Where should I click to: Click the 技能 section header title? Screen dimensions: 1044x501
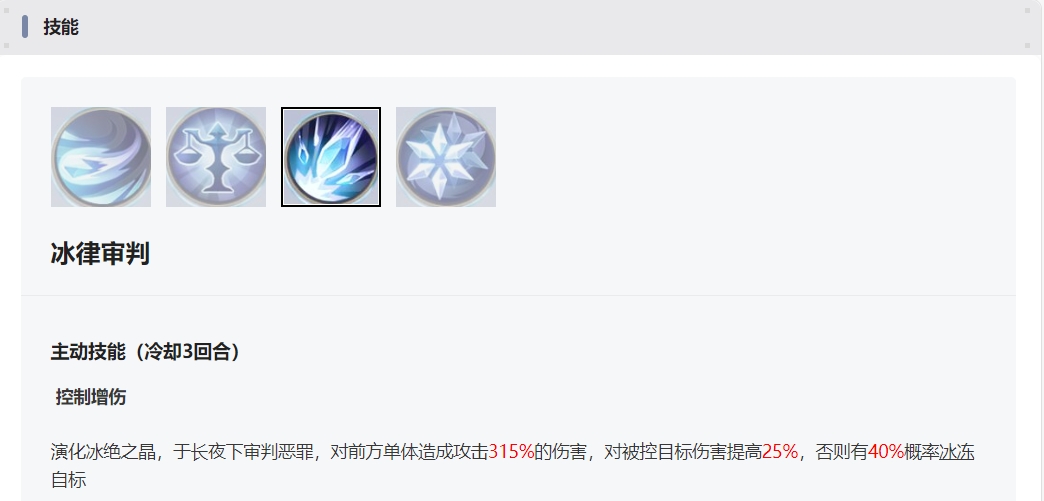coord(61,27)
